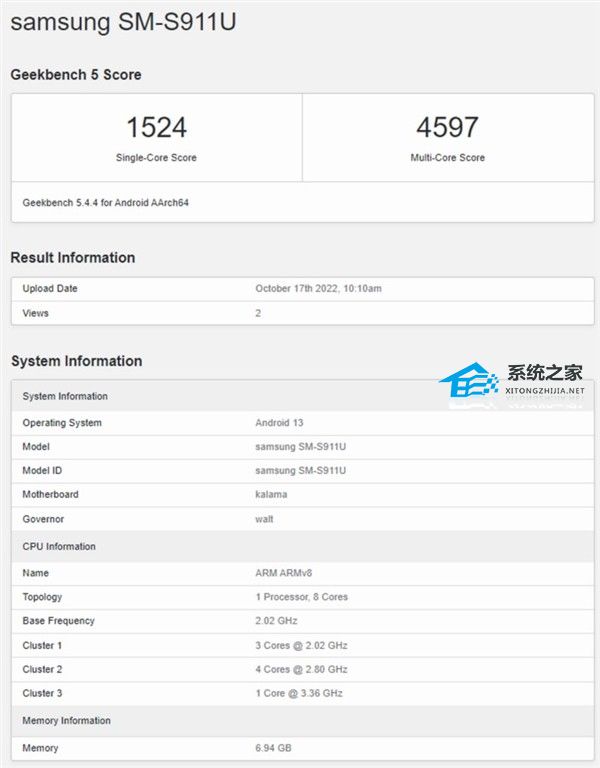This screenshot has height=768, width=600.
Task: Click the 'Motherboard' row label
Action: (x=50, y=495)
